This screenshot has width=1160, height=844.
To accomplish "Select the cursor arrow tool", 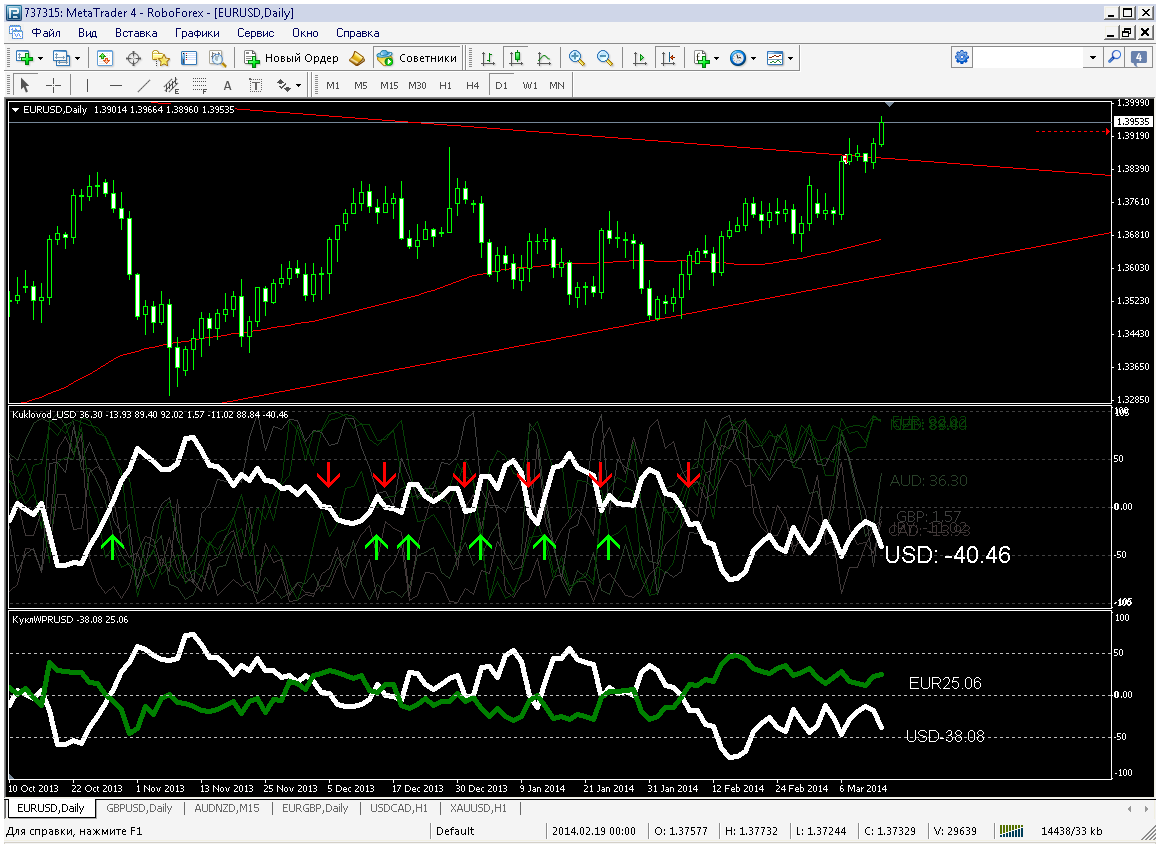I will tap(24, 85).
